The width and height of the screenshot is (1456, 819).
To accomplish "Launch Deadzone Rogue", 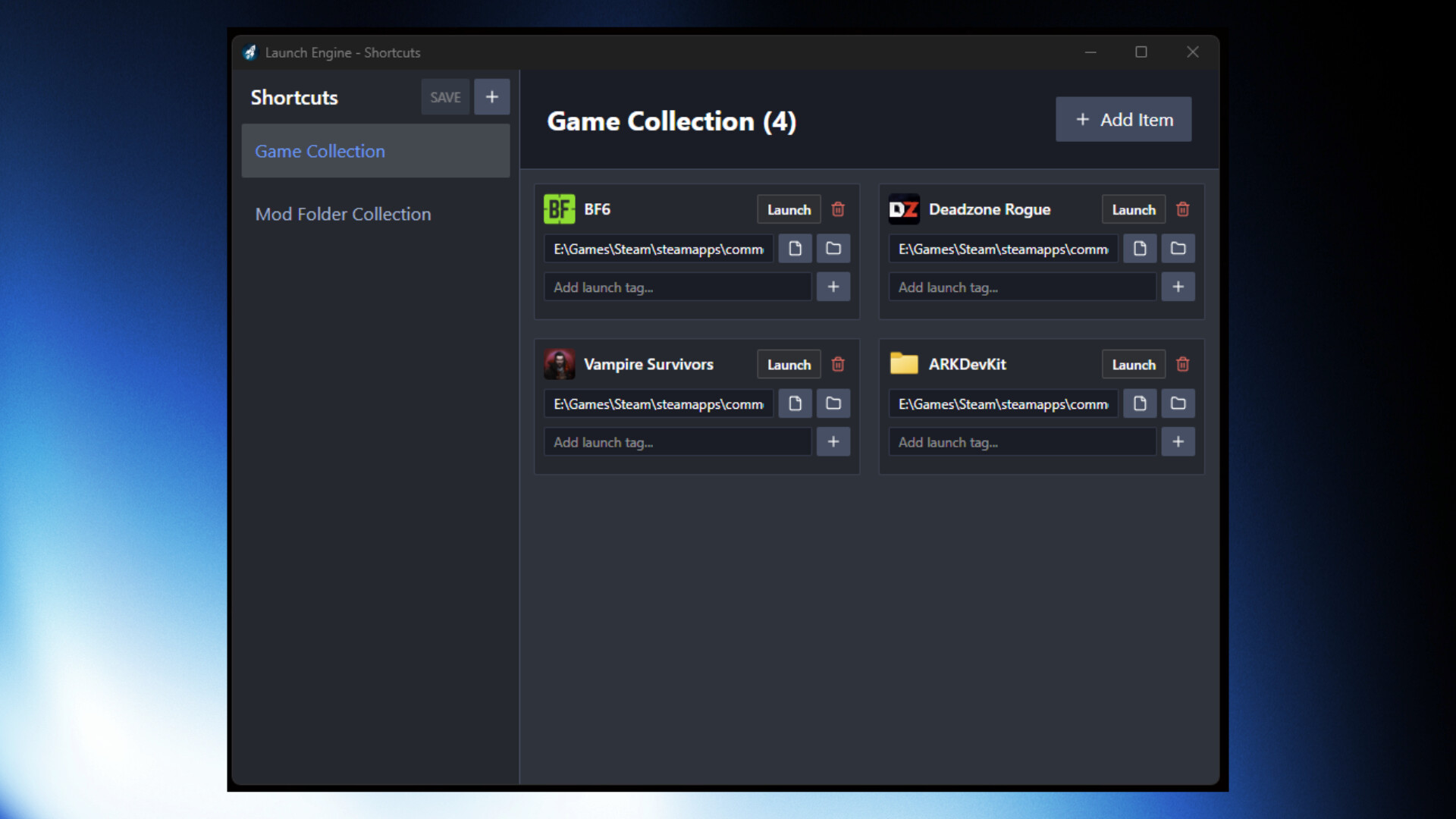I will (1134, 209).
